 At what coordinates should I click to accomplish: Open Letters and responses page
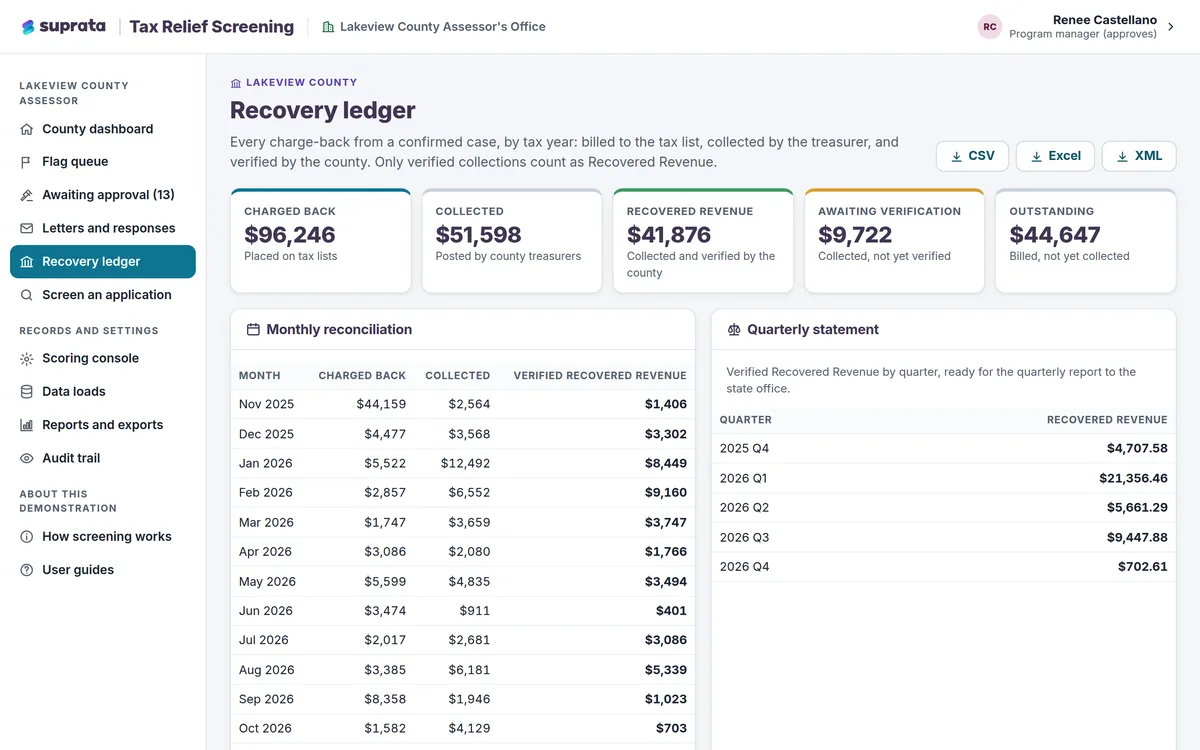click(103, 228)
